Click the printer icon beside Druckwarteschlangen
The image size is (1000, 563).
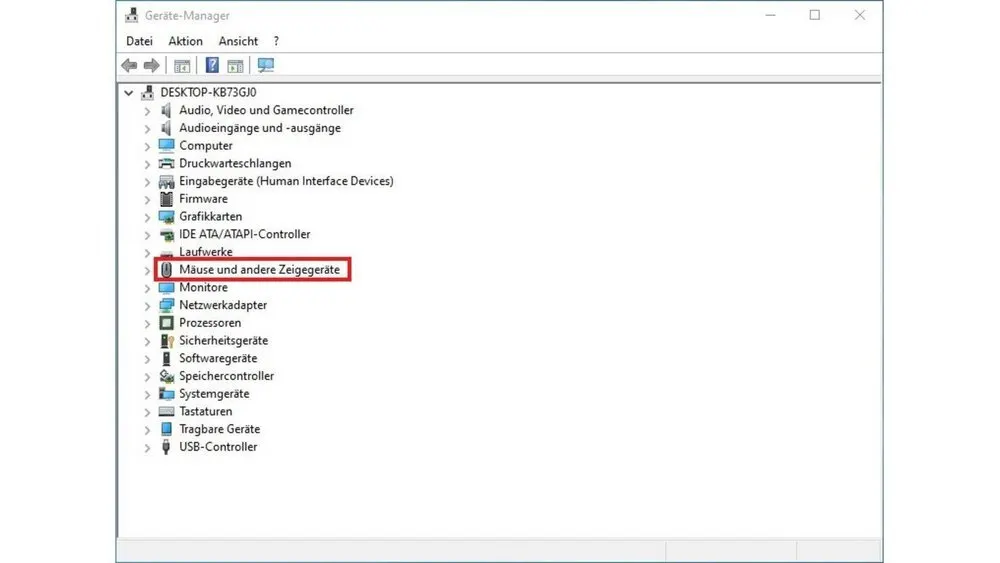(x=166, y=164)
